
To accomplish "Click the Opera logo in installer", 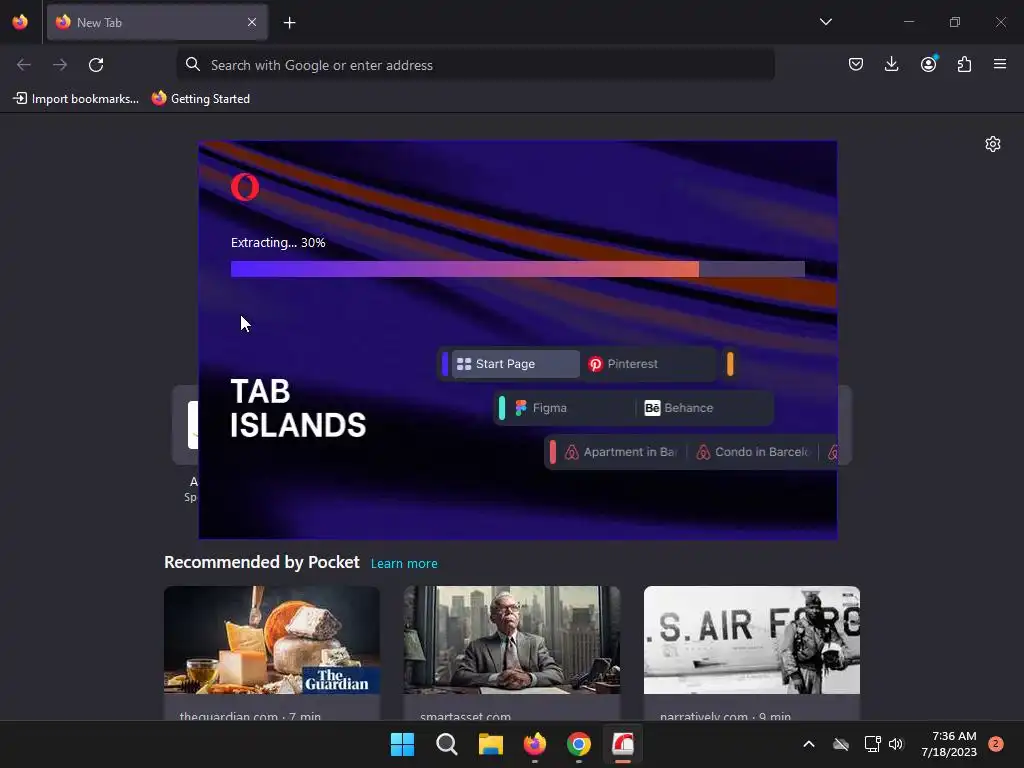I will [245, 187].
